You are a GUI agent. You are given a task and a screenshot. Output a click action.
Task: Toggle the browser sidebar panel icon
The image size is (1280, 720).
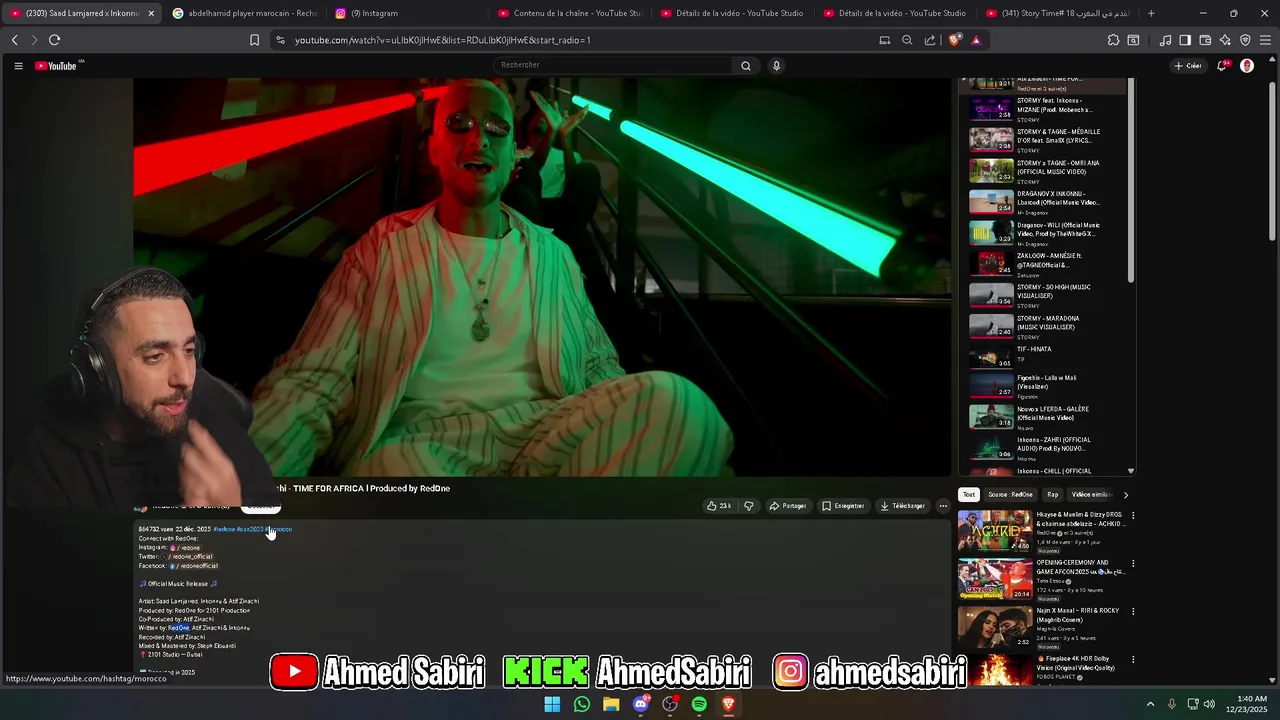1185,40
